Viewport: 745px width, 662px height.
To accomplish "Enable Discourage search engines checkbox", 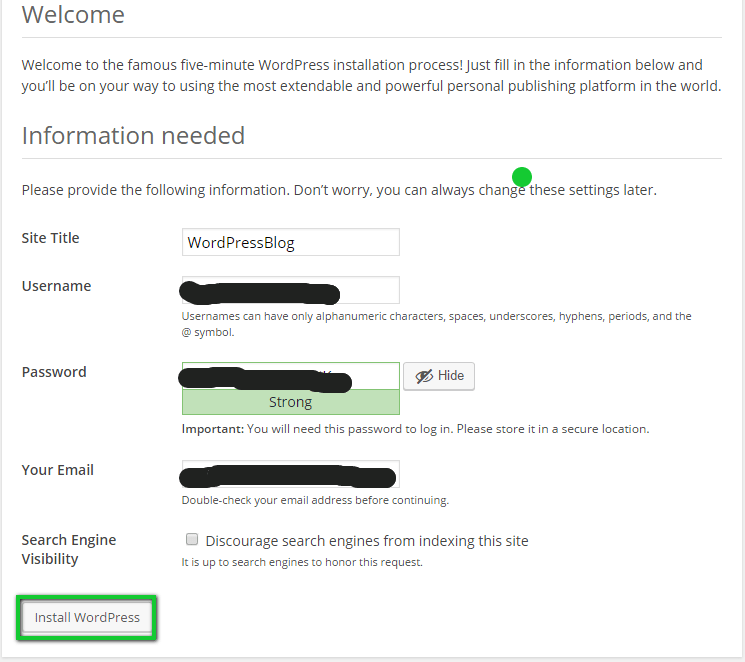I will click(192, 539).
